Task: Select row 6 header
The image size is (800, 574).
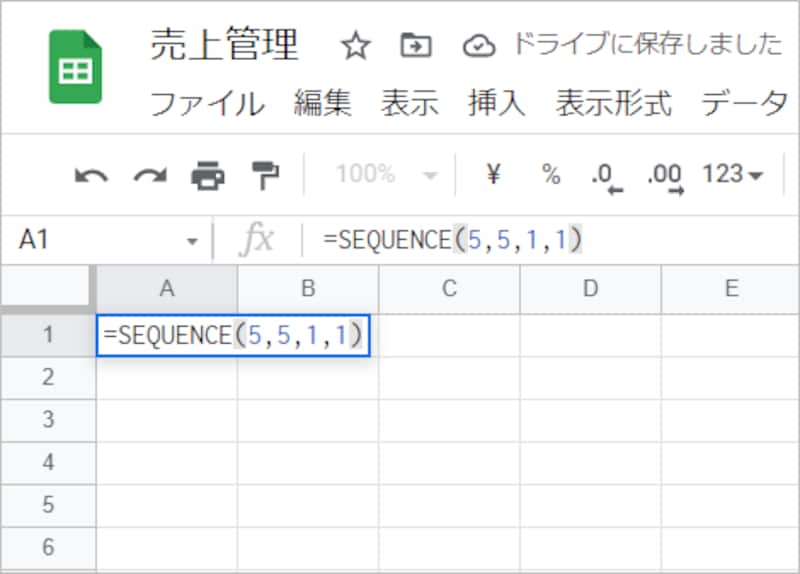Action: [x=48, y=547]
